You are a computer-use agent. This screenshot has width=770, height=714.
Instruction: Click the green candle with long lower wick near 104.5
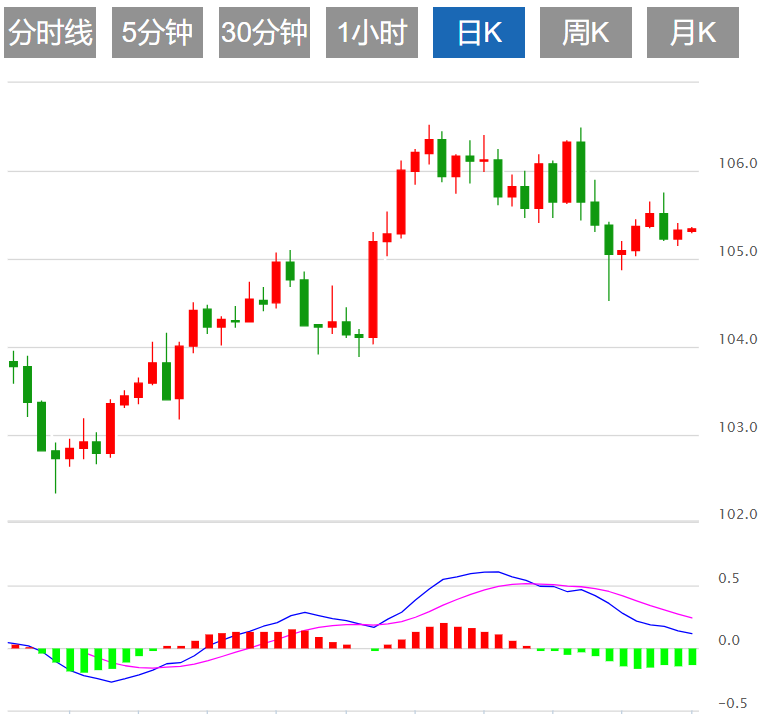coord(609,261)
